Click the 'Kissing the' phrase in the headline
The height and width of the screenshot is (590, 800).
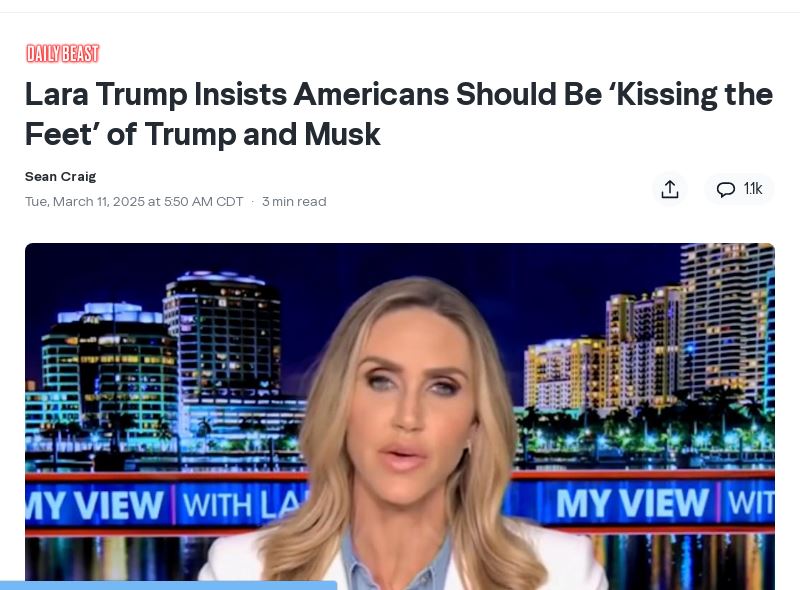click(x=694, y=94)
